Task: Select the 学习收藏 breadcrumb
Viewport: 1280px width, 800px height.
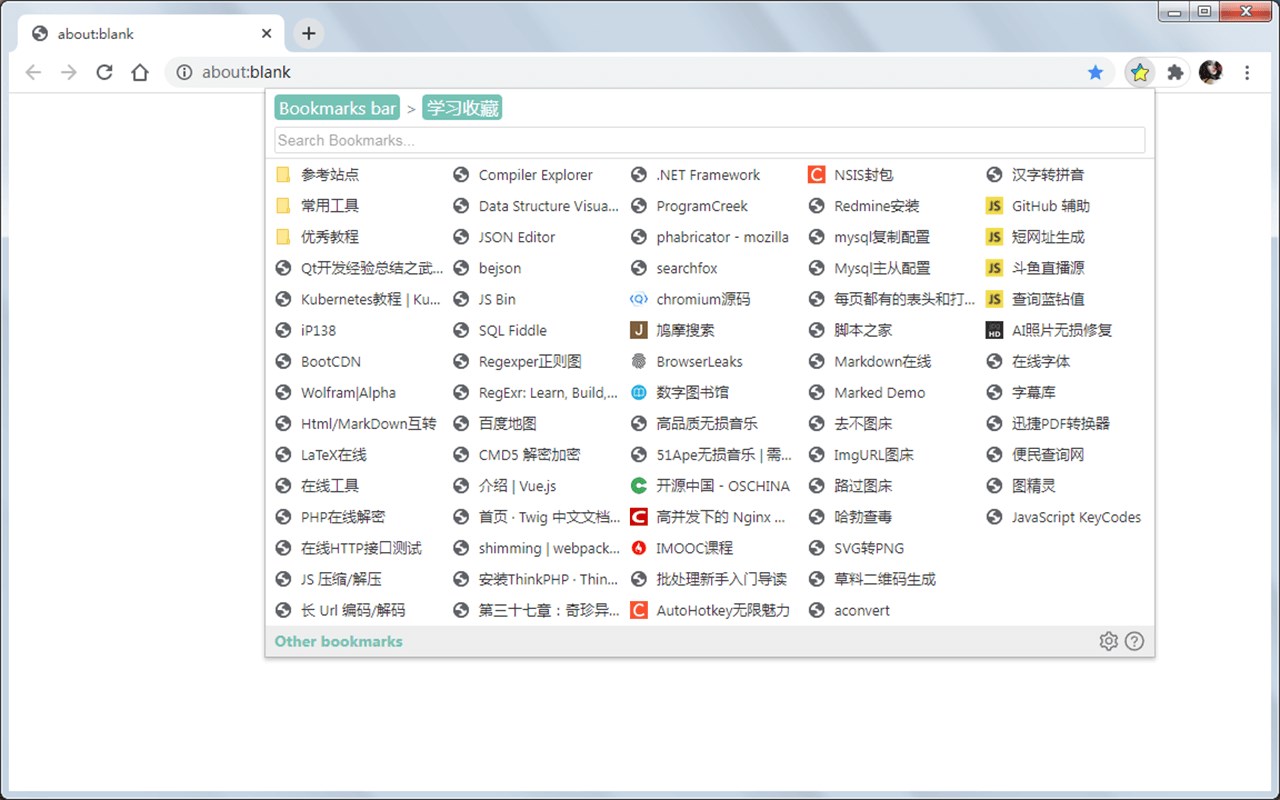Action: coord(462,108)
